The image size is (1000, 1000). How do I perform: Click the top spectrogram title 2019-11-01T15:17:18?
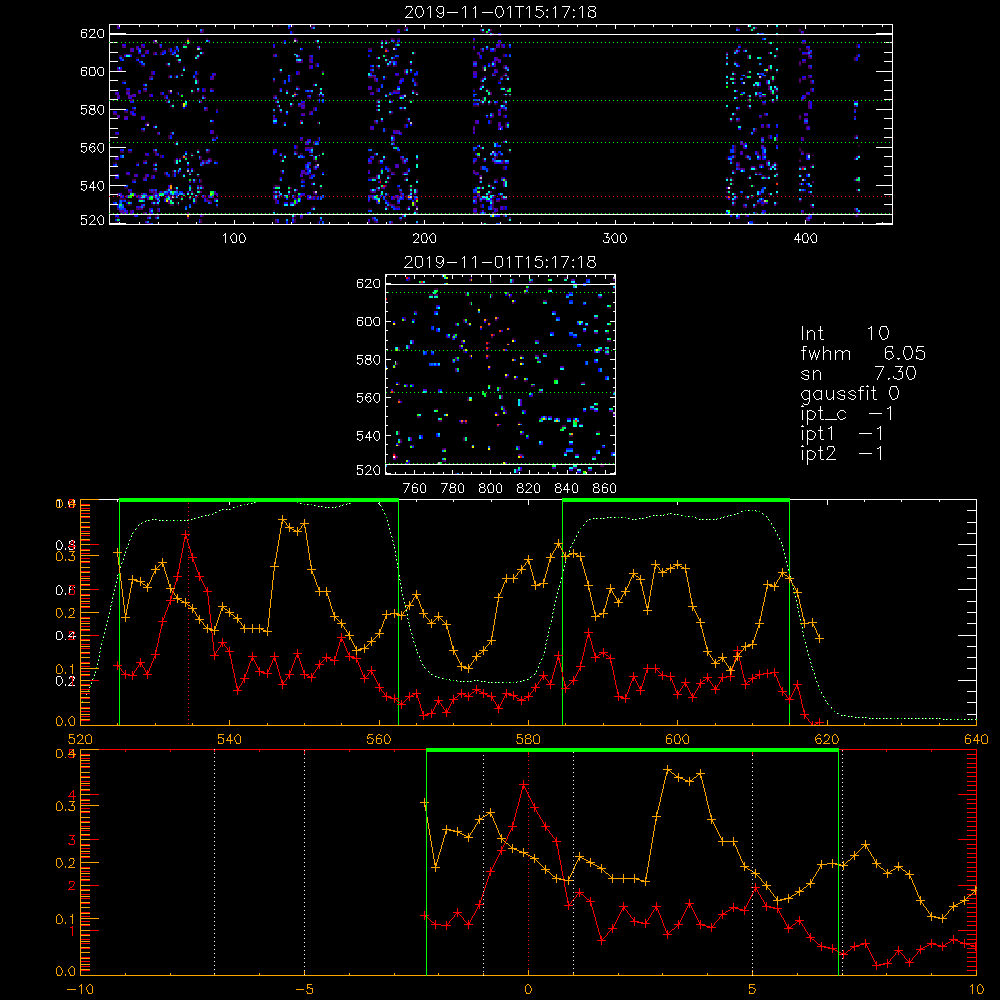(x=501, y=12)
